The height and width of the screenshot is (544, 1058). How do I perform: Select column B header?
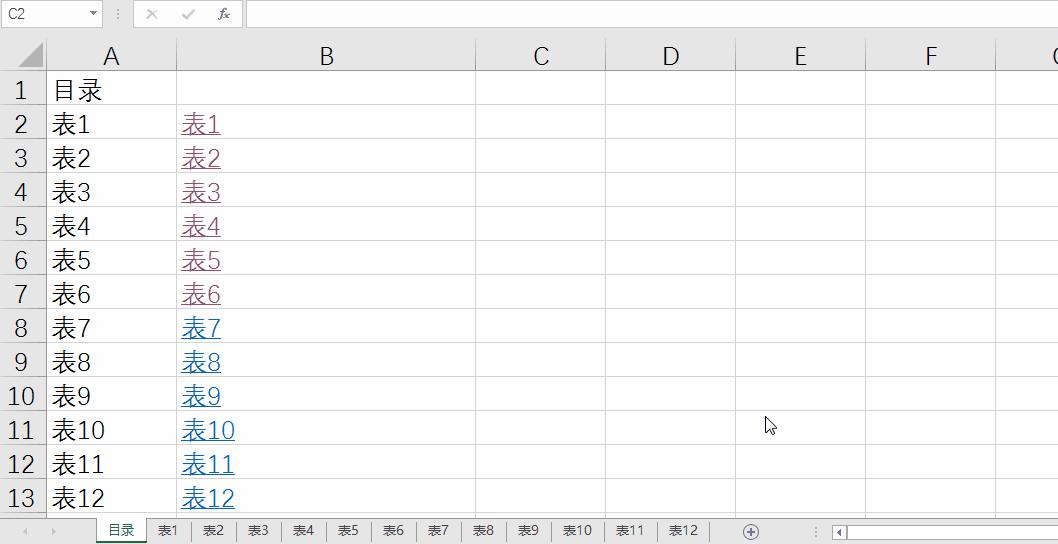pyautogui.click(x=326, y=56)
